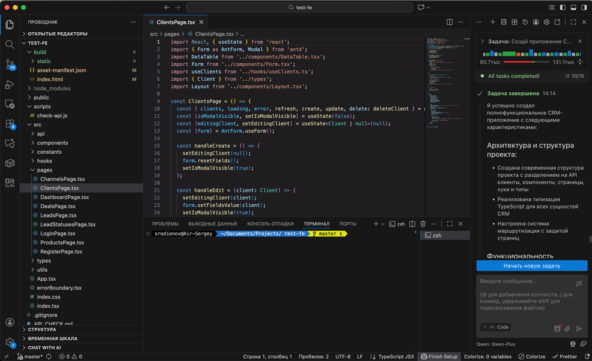Click the master branch status item

pyautogui.click(x=30, y=356)
